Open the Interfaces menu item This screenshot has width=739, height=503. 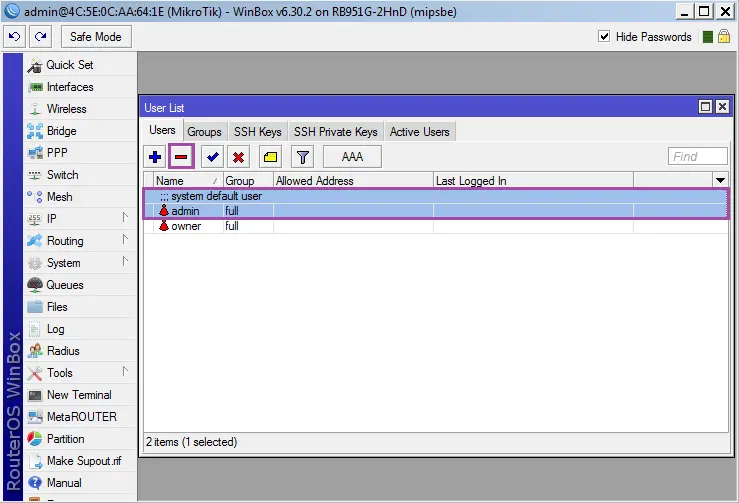coord(80,87)
